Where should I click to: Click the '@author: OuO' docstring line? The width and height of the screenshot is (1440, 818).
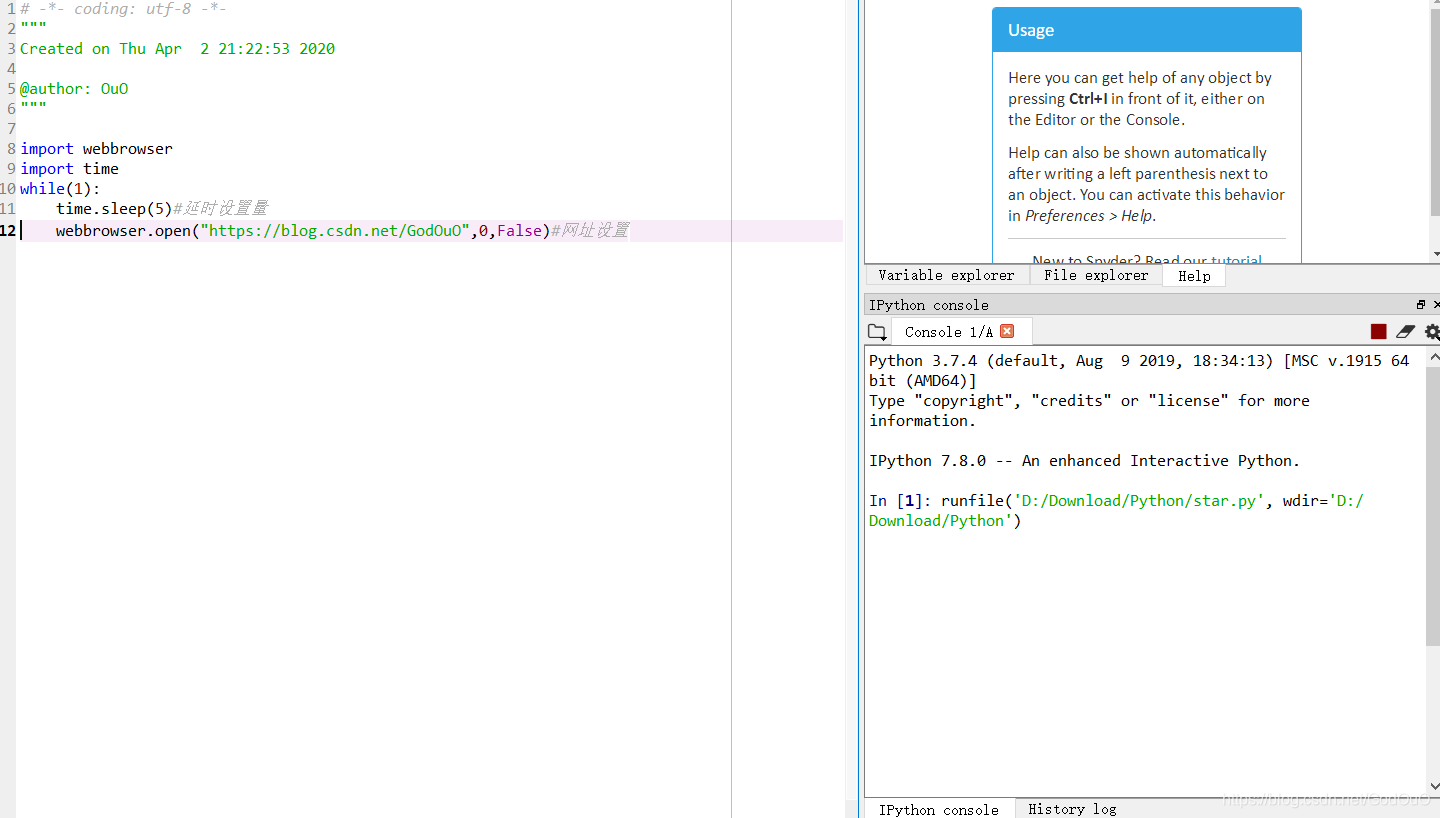tap(74, 89)
